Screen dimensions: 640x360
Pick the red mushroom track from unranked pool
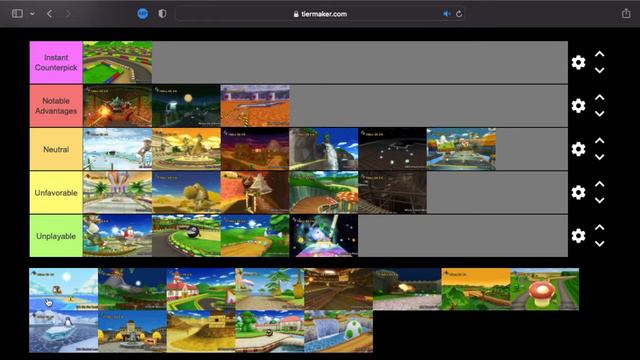(544, 289)
